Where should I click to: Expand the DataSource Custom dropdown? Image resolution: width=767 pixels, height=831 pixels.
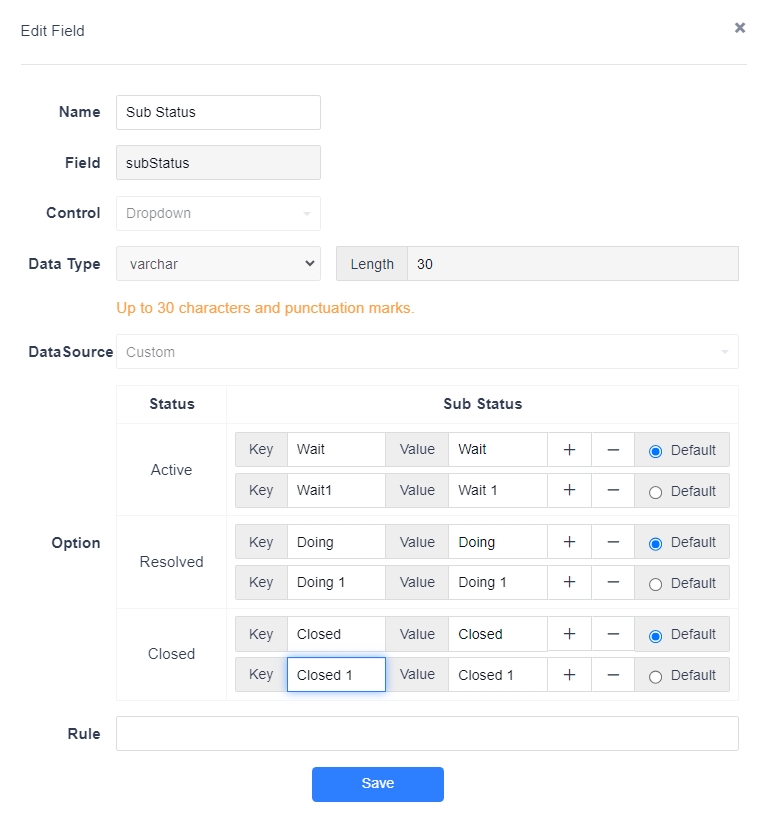click(427, 351)
